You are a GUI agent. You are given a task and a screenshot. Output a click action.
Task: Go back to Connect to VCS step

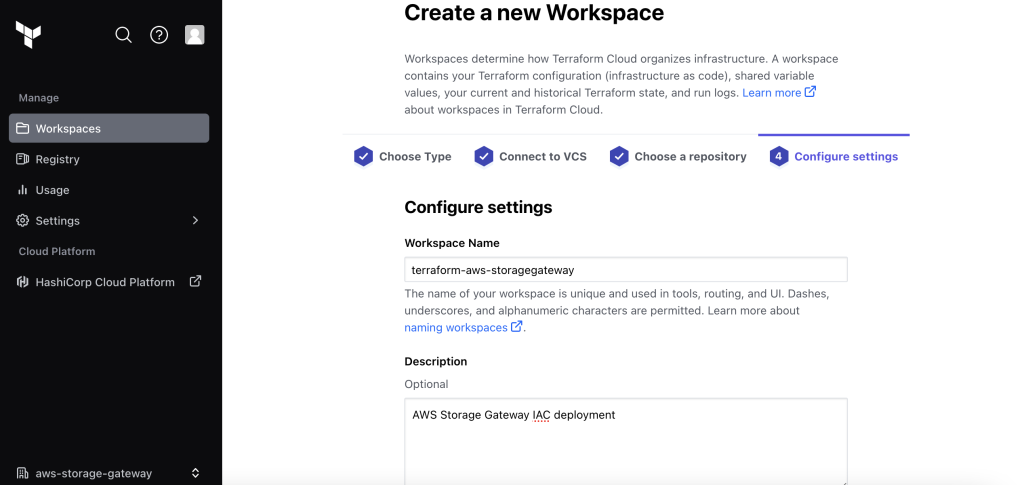point(530,157)
